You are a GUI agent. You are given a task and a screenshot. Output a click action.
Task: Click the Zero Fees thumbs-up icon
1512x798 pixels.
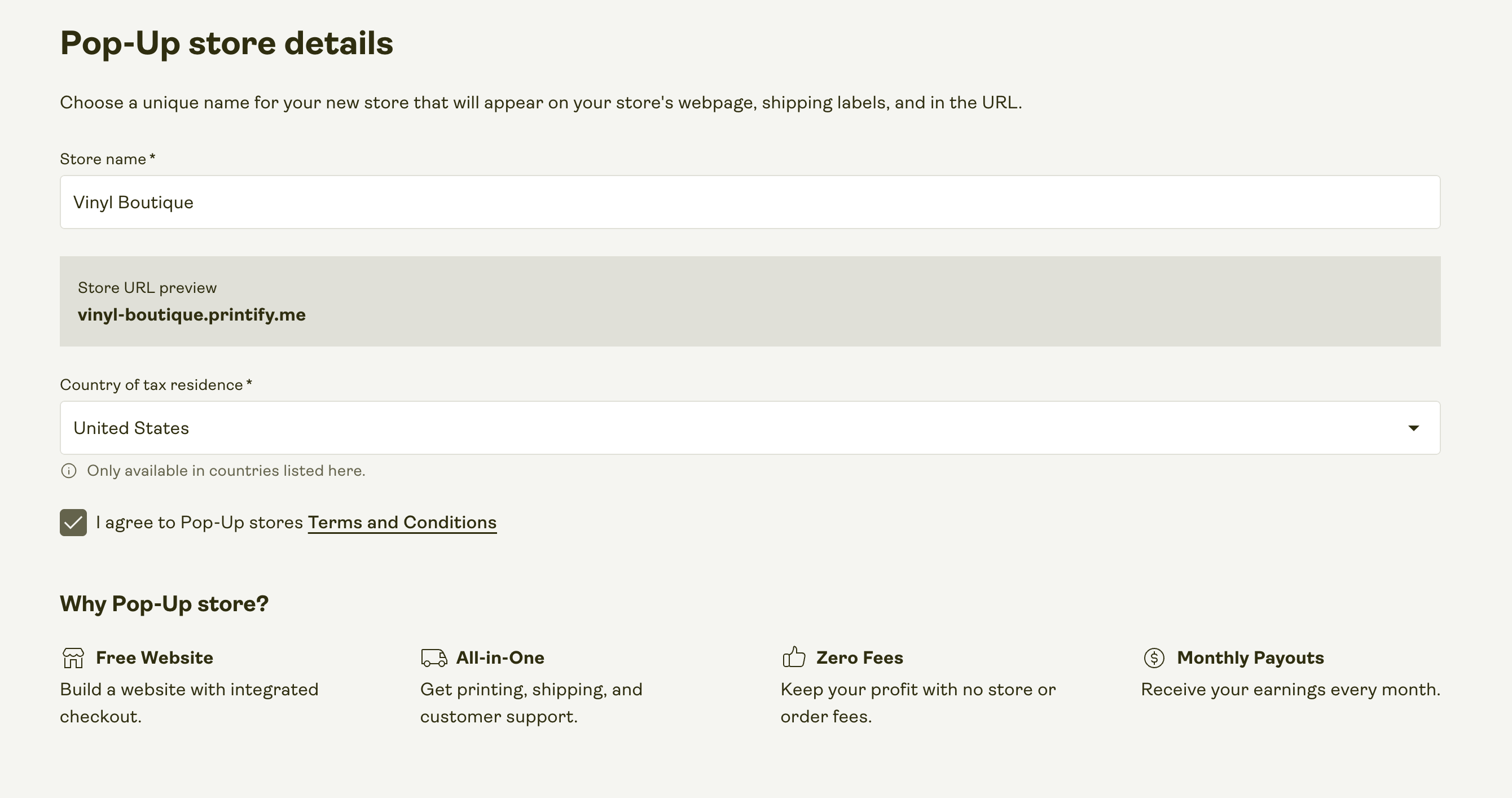[x=794, y=657]
